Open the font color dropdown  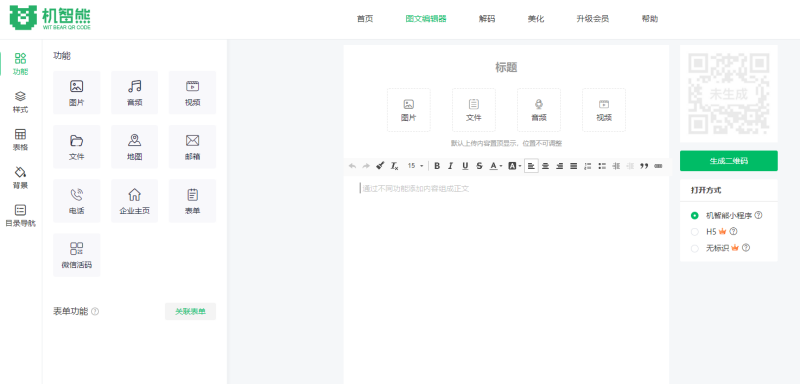(x=495, y=166)
